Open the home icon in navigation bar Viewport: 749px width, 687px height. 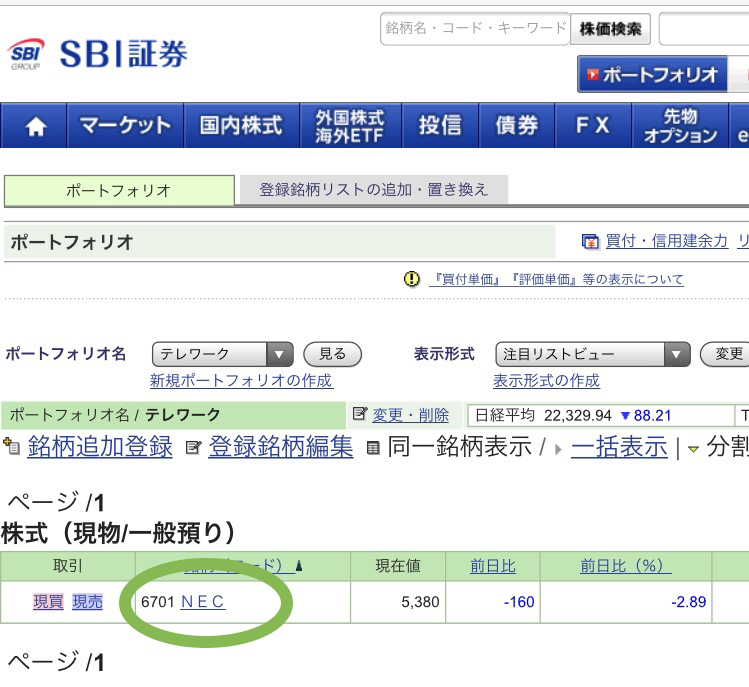36,126
